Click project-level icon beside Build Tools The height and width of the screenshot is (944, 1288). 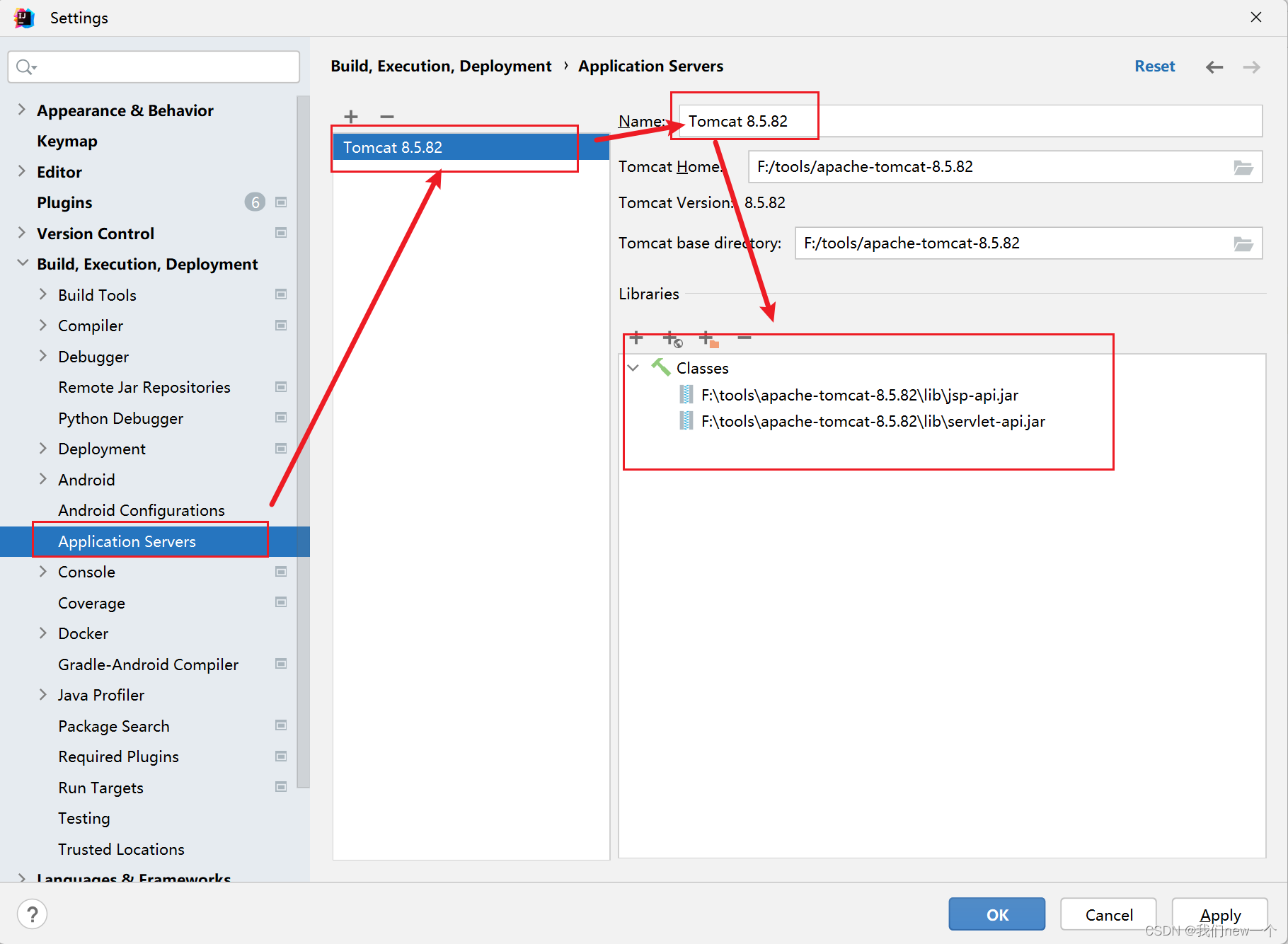coord(281,294)
